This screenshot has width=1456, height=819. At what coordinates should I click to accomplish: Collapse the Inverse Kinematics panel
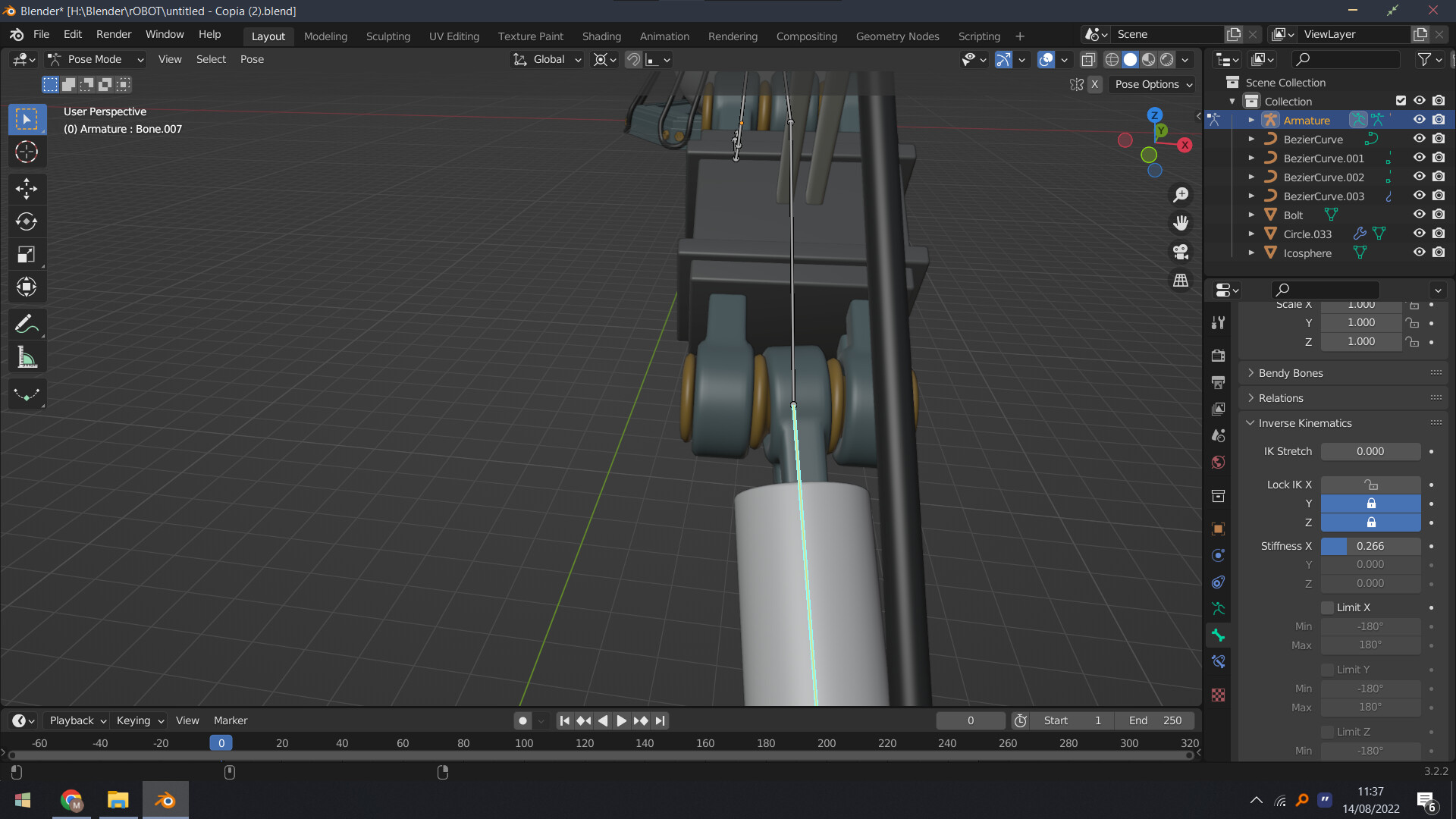pyautogui.click(x=1304, y=423)
